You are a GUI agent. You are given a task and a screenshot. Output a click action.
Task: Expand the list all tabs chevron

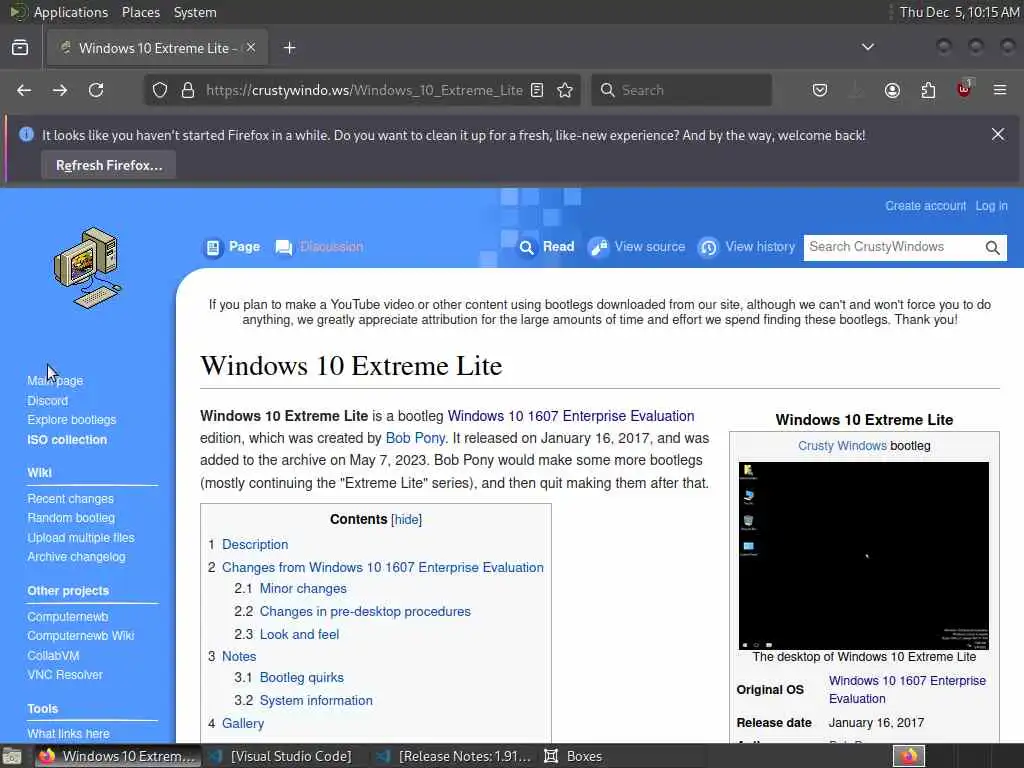(x=867, y=47)
